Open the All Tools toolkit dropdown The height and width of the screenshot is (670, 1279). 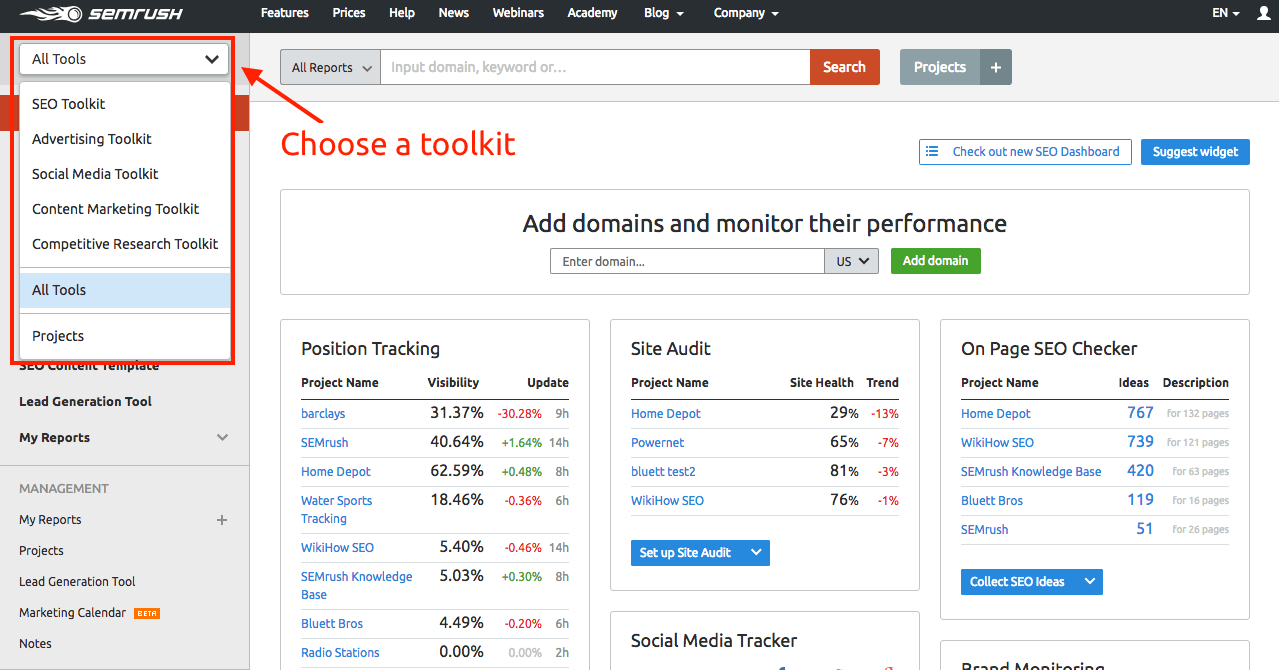[124, 59]
